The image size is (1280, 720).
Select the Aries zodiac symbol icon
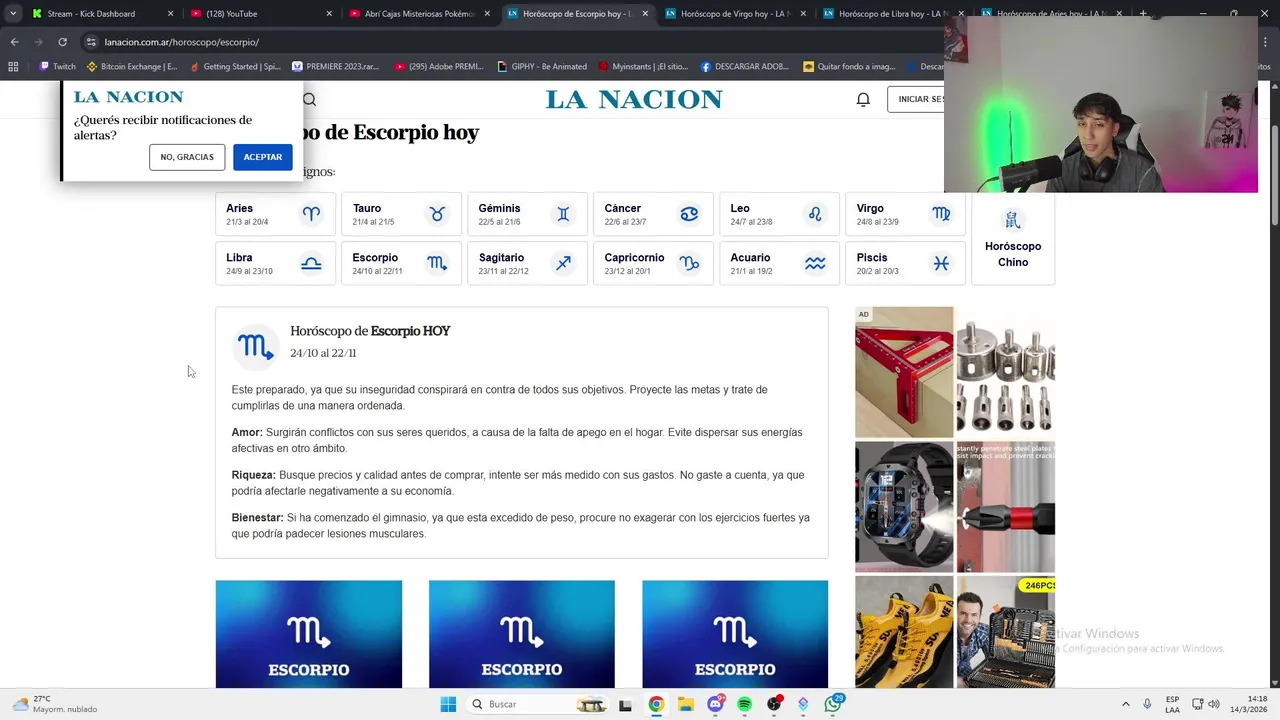[311, 214]
